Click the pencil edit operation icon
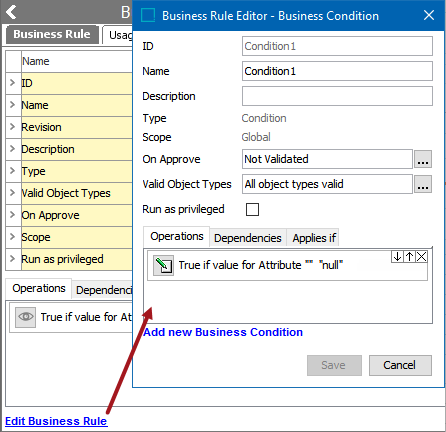 163,265
